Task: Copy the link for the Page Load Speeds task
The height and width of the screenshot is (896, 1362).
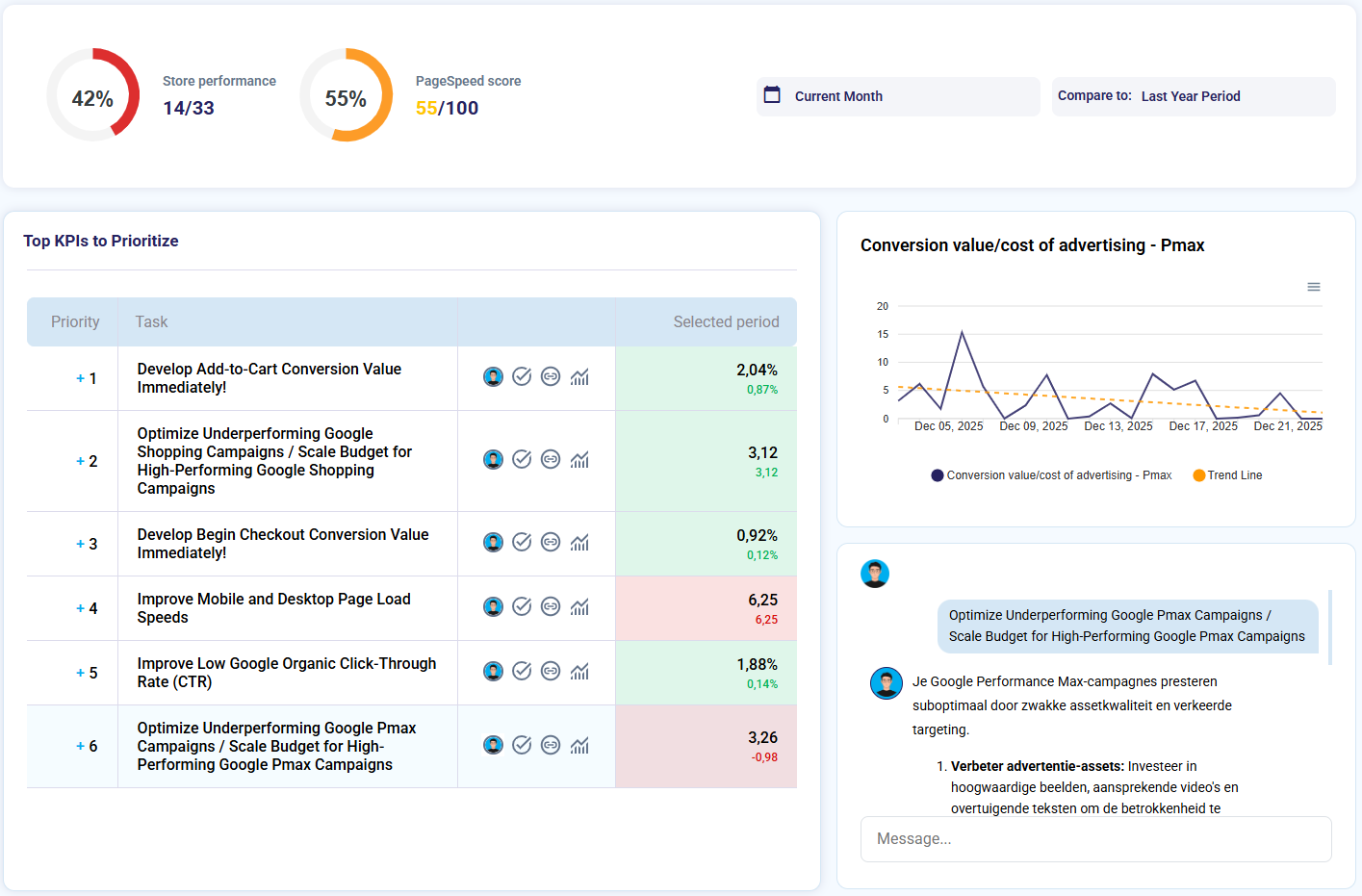Action: (551, 607)
